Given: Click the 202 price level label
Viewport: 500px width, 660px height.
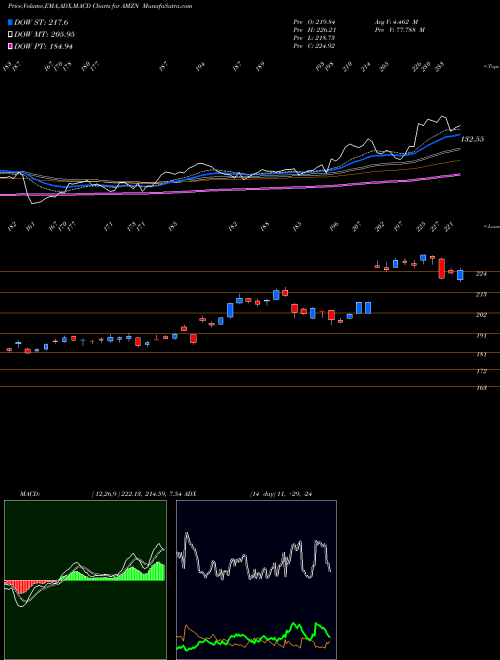Looking at the screenshot, I should (x=481, y=314).
